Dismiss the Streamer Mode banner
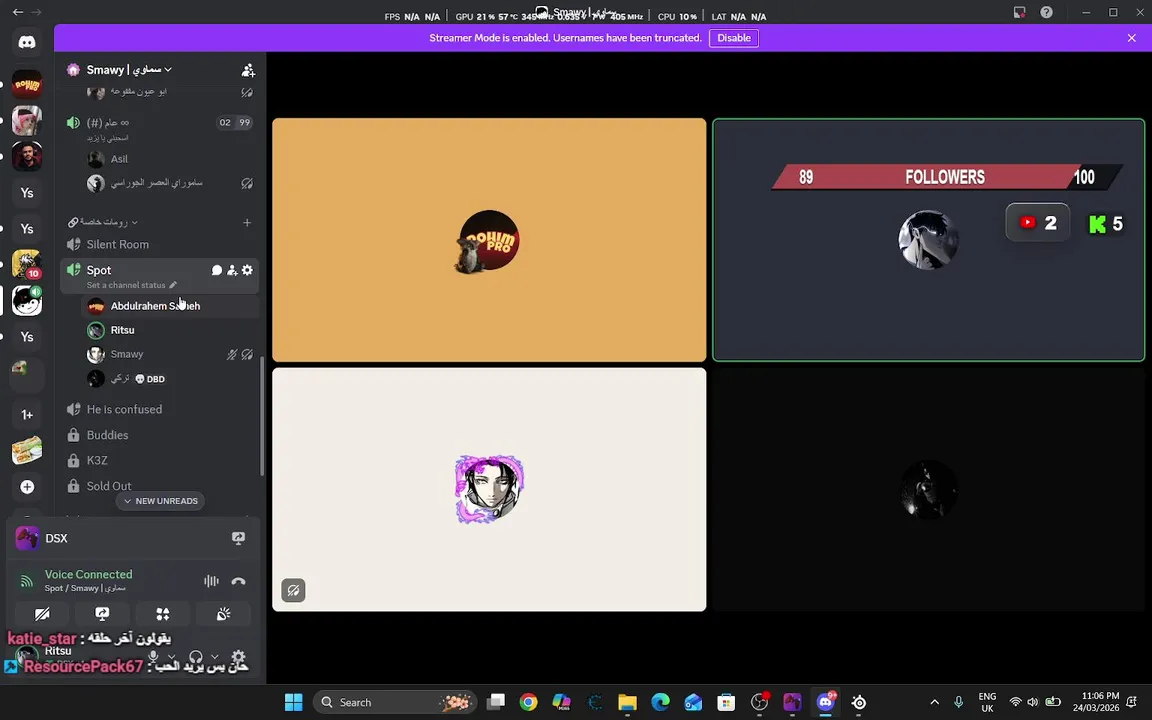 [x=1131, y=38]
